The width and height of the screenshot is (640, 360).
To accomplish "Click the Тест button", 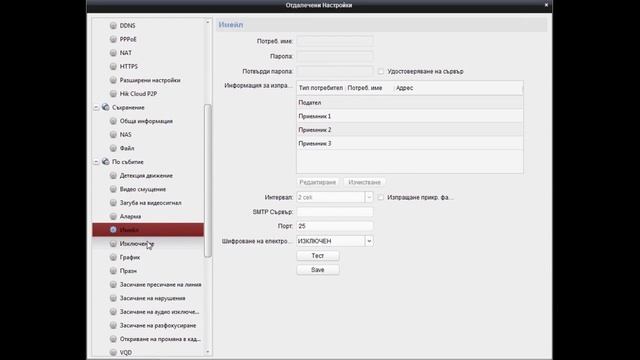I will click(318, 256).
